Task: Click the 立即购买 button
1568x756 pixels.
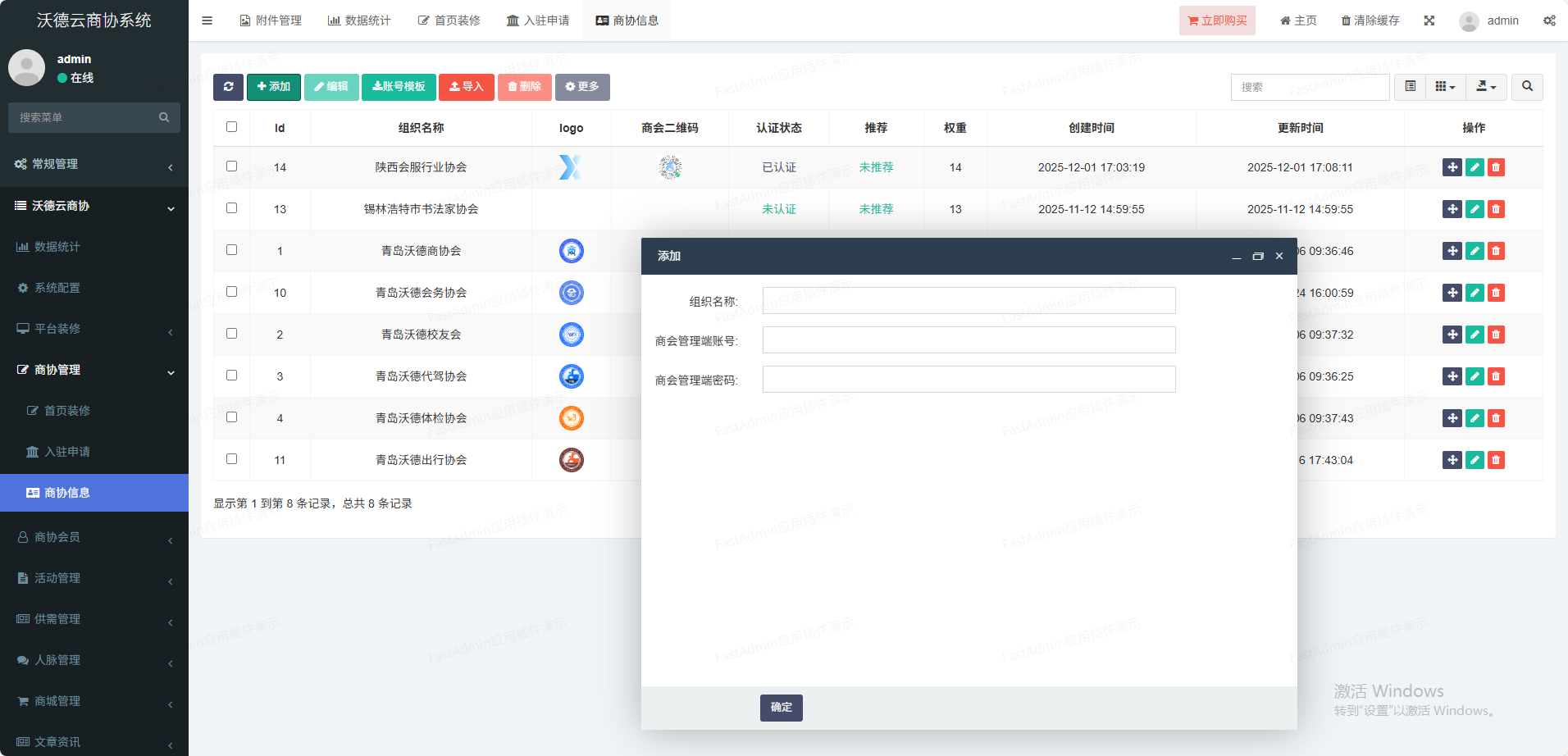Action: pyautogui.click(x=1217, y=20)
